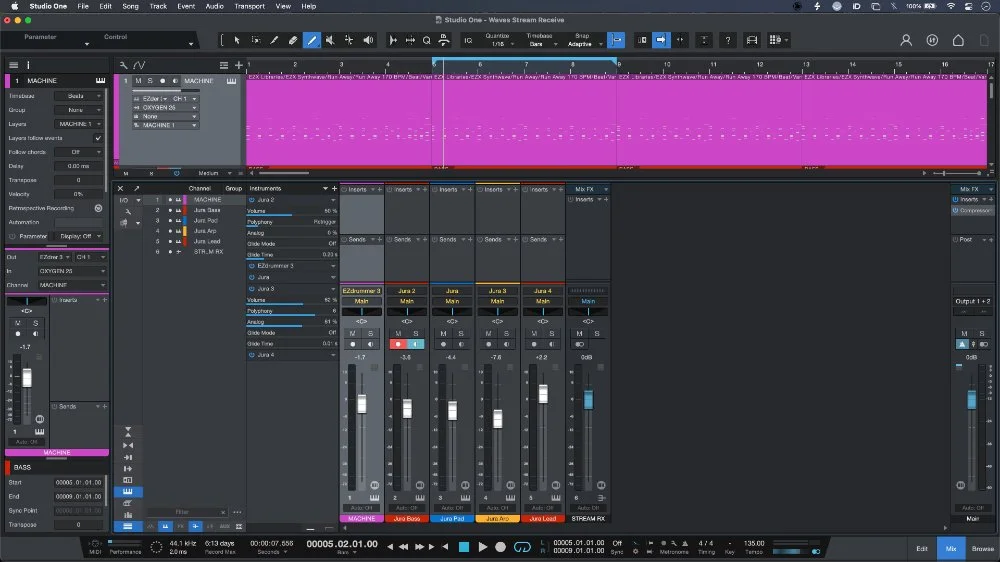This screenshot has width=1000, height=562.
Task: Enable Autoscroll arrow button
Action: 661,40
